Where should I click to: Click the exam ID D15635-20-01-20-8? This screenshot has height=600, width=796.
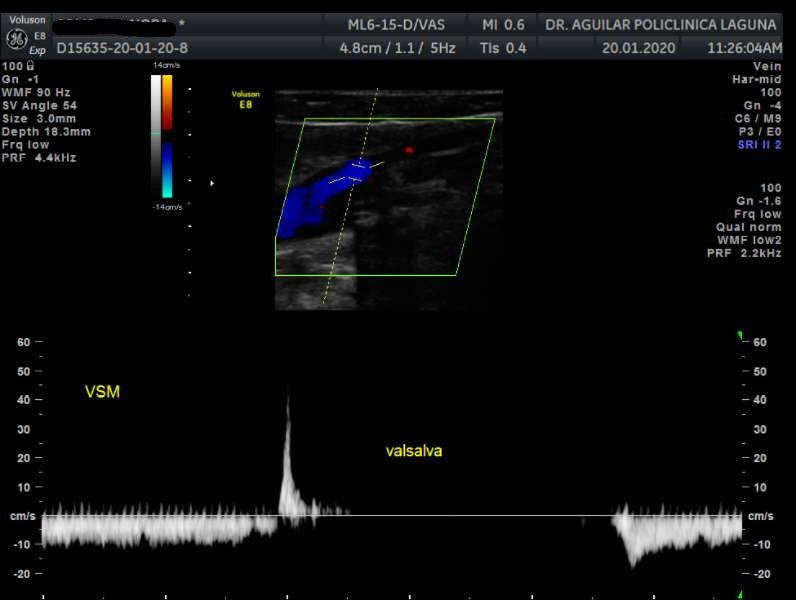[x=122, y=47]
